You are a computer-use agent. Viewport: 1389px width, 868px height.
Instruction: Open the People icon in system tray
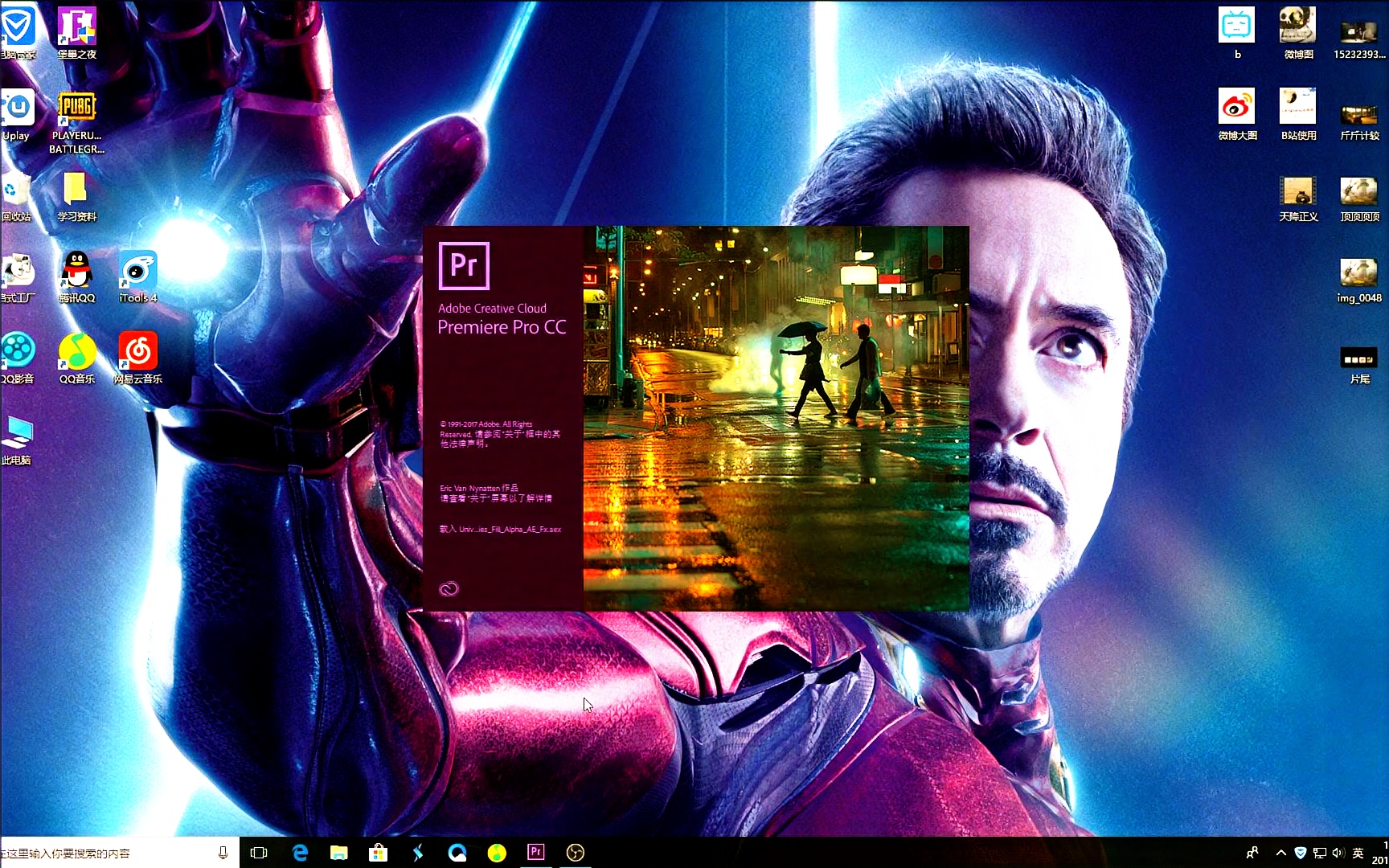(1252, 853)
